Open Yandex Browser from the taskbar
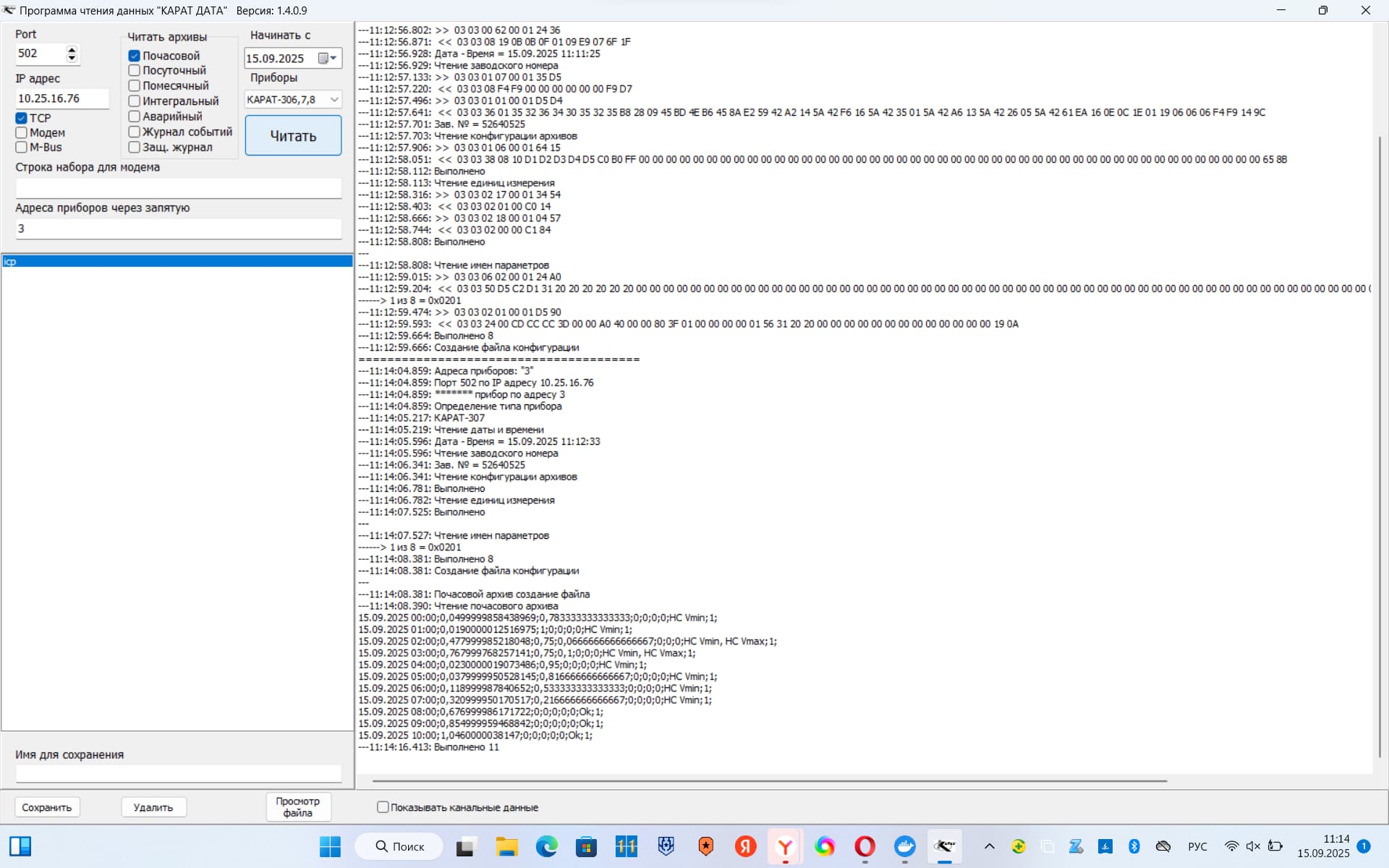The height and width of the screenshot is (868, 1389). tap(785, 846)
